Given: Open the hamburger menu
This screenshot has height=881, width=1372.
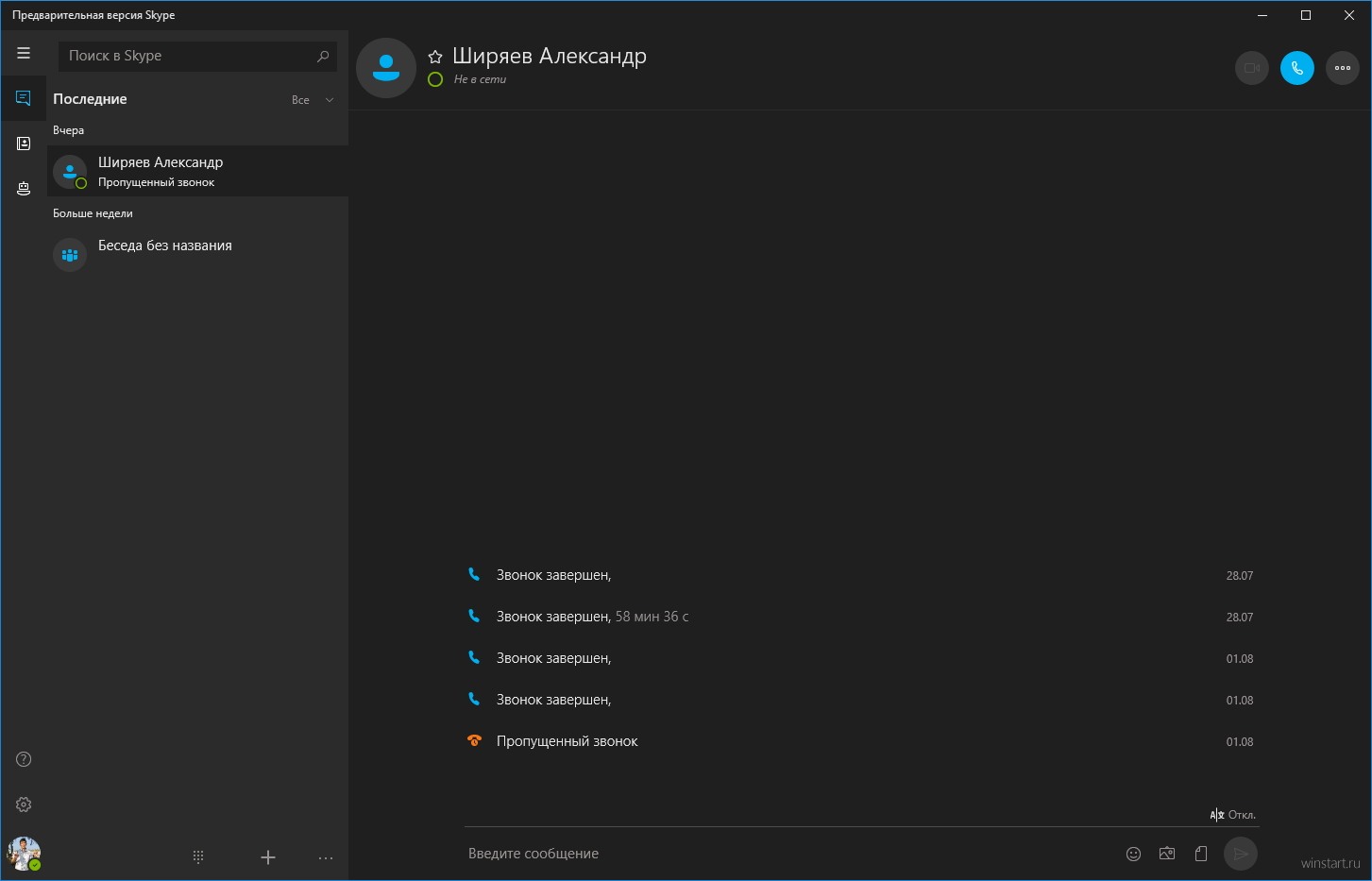Looking at the screenshot, I should tap(24, 53).
